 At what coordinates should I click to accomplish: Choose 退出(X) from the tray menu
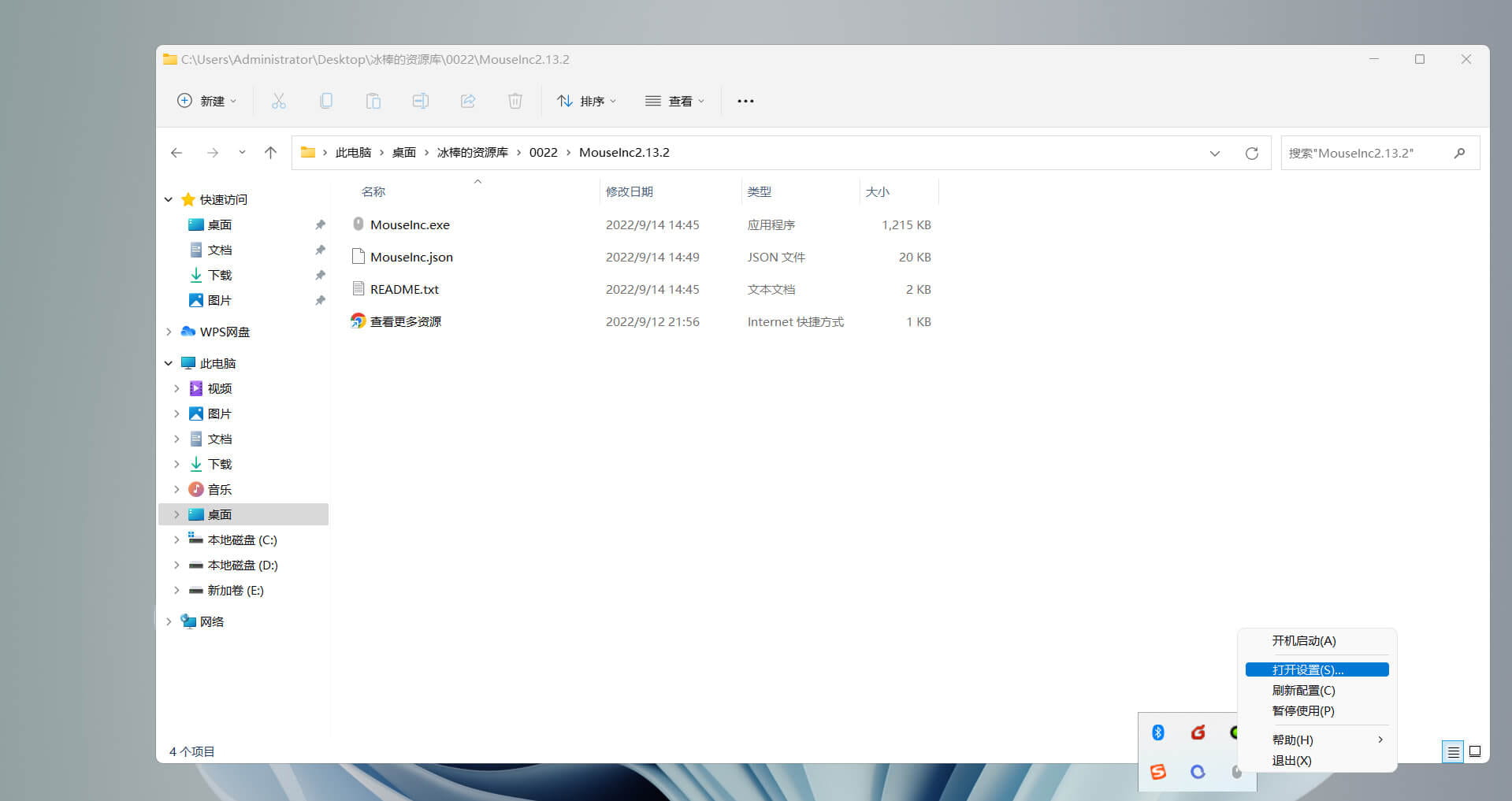1292,761
